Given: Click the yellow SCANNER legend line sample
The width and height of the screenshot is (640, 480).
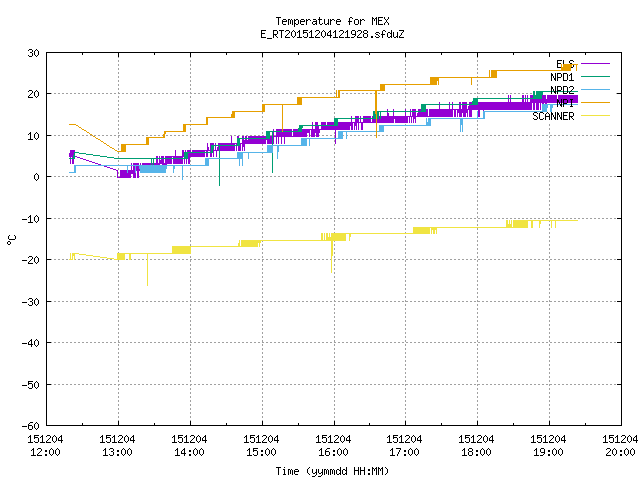Looking at the screenshot, I should click(x=595, y=116).
